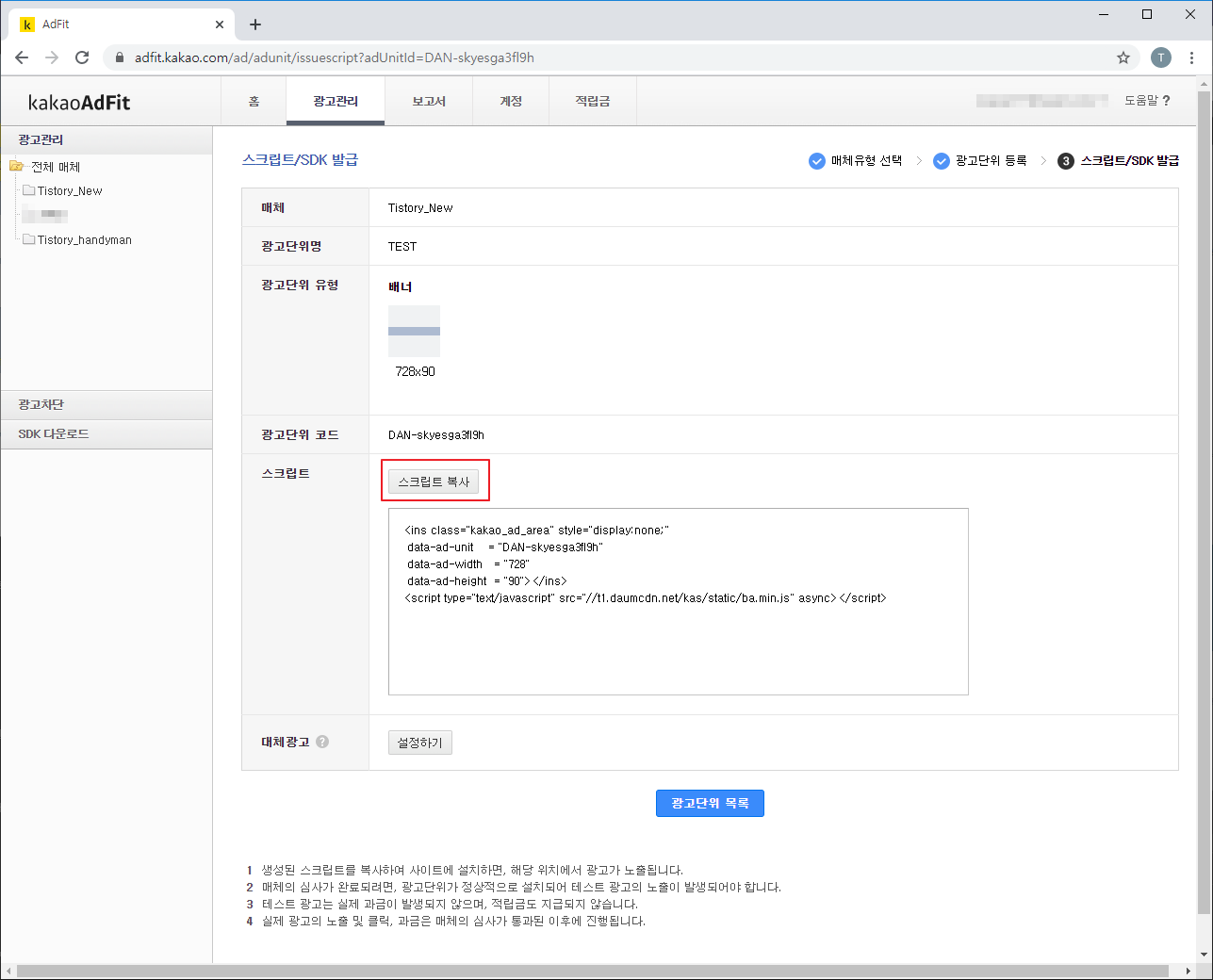Click the 설정하기 button
Viewport: 1213px width, 980px height.
pos(420,743)
